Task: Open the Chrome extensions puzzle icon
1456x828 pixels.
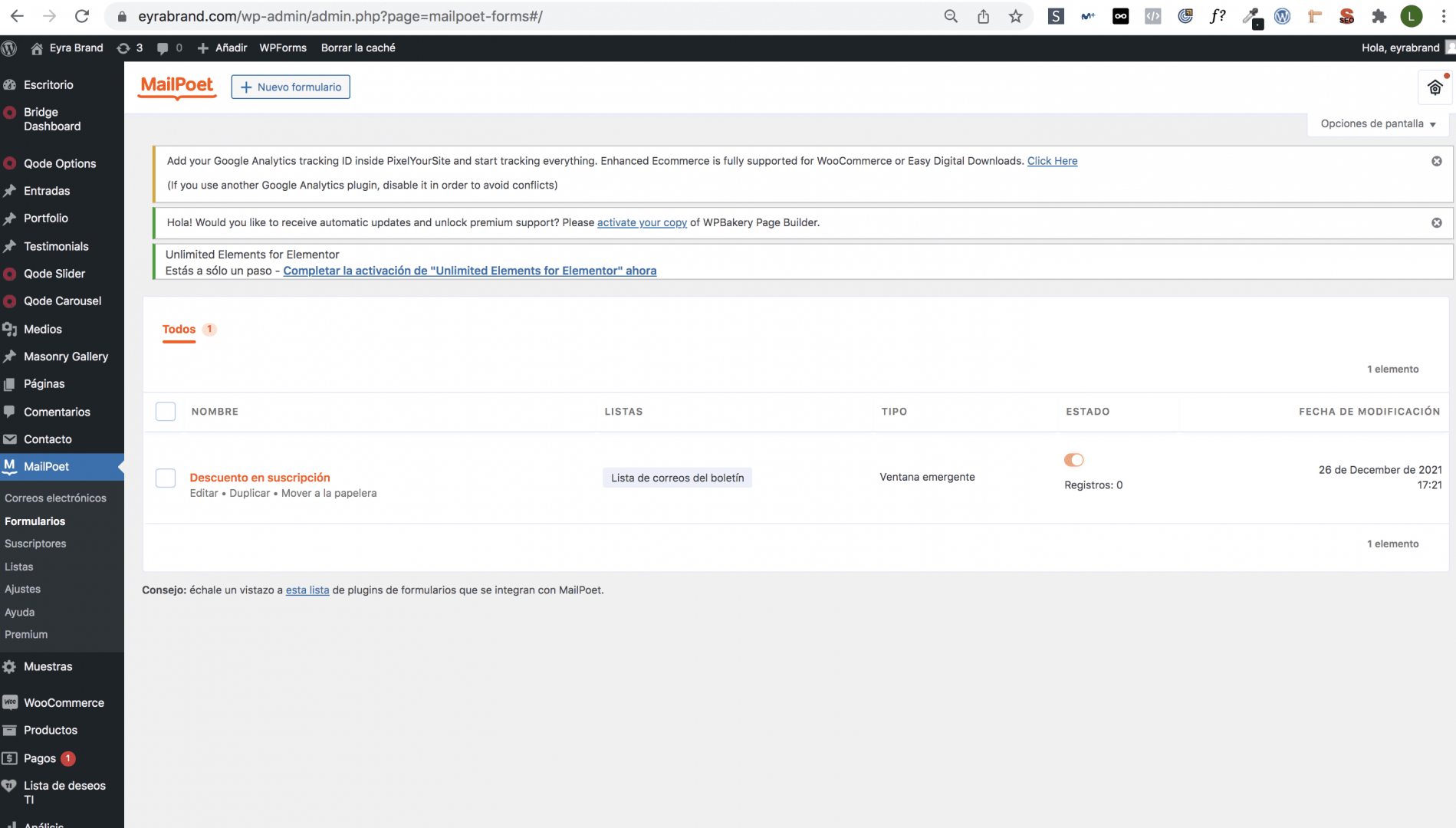Action: coord(1379,16)
